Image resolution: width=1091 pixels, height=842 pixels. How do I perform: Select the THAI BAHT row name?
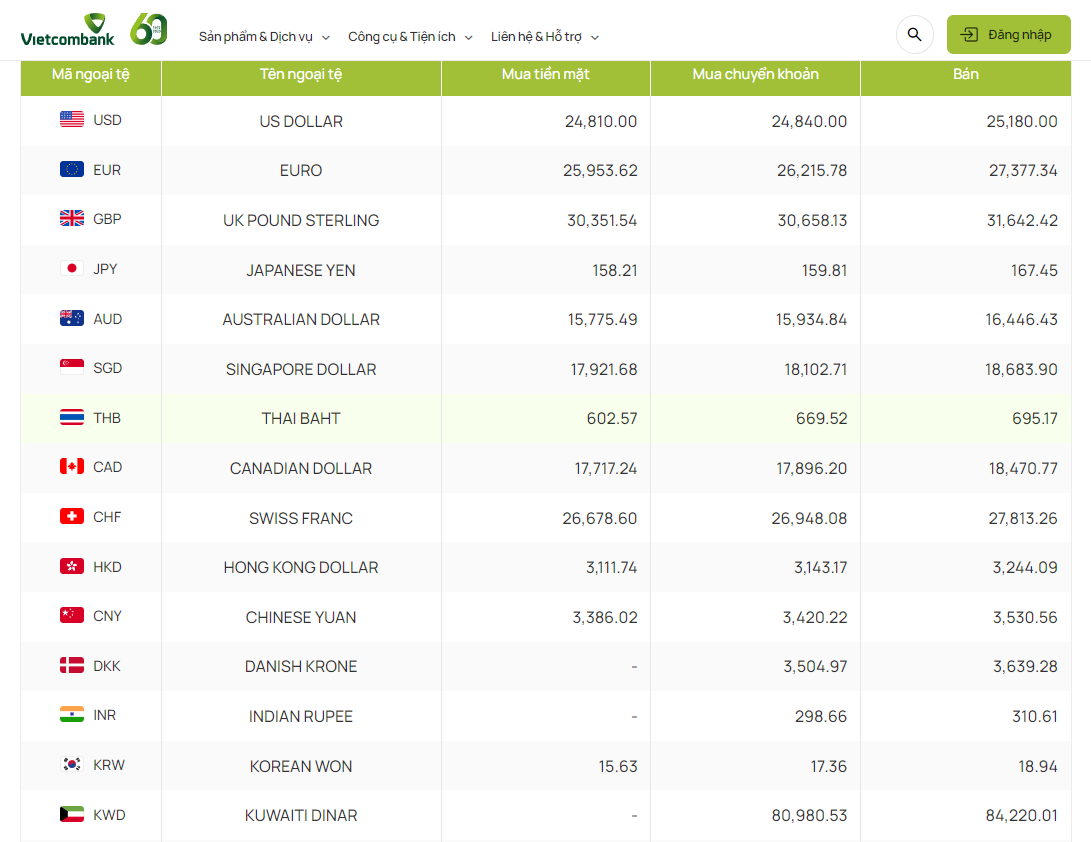point(301,418)
